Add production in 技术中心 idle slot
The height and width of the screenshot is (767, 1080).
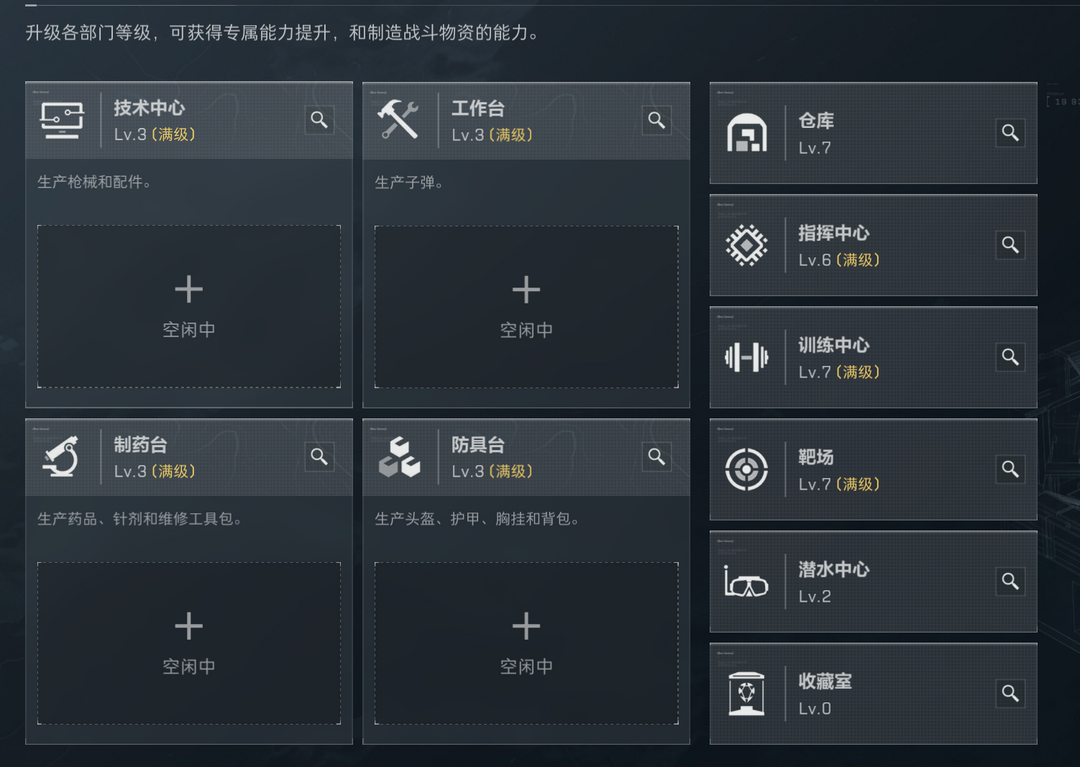(x=189, y=306)
